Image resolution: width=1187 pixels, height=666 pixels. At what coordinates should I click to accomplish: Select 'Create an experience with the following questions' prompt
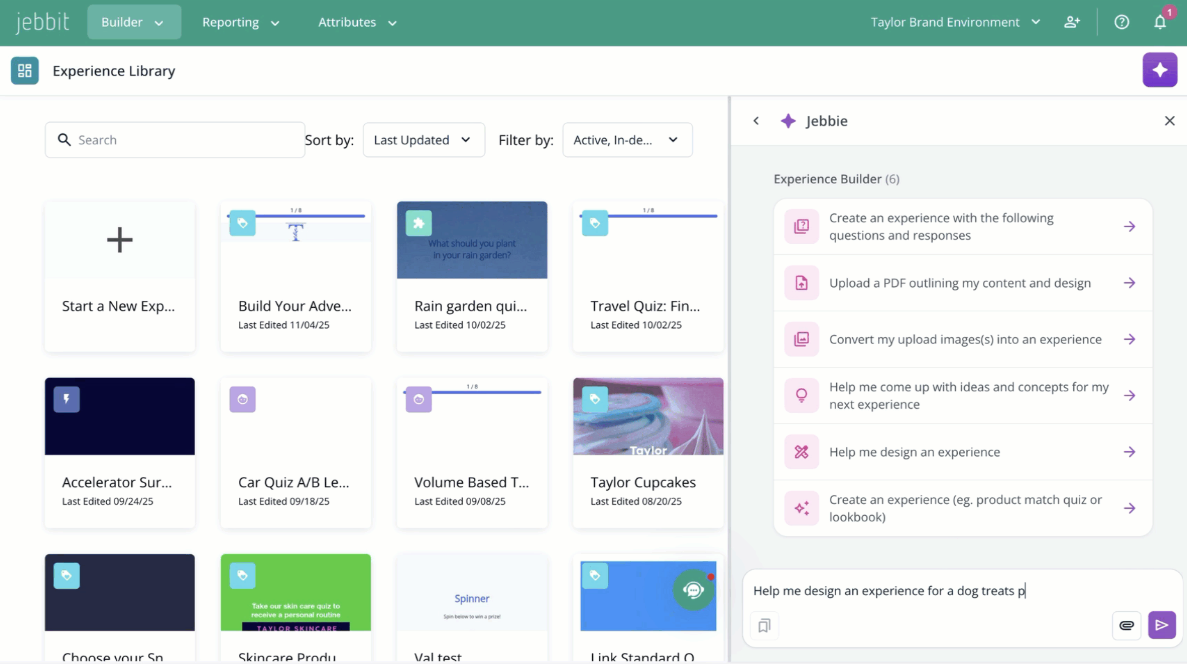click(963, 226)
